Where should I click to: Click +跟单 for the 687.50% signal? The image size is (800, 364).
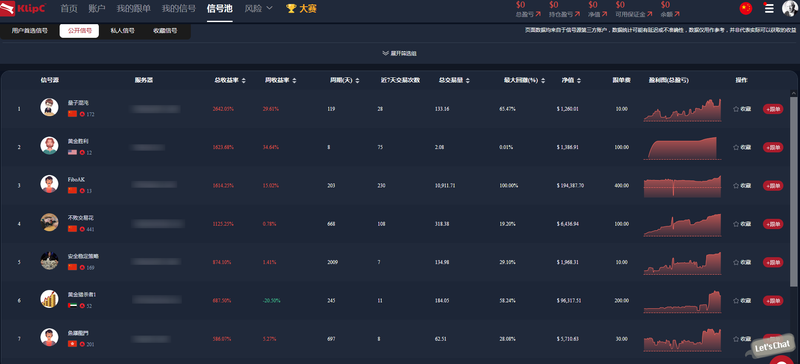pos(773,301)
